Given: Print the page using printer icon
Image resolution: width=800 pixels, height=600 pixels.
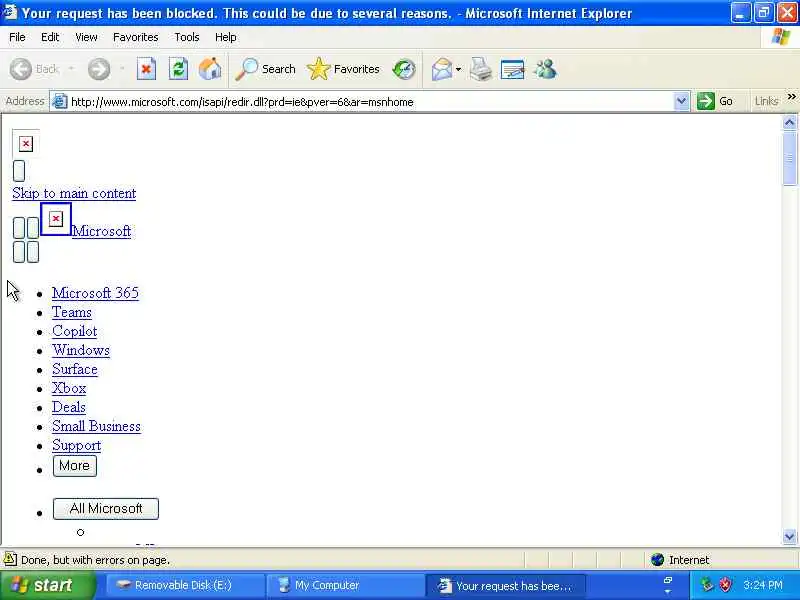Looking at the screenshot, I should pos(480,69).
